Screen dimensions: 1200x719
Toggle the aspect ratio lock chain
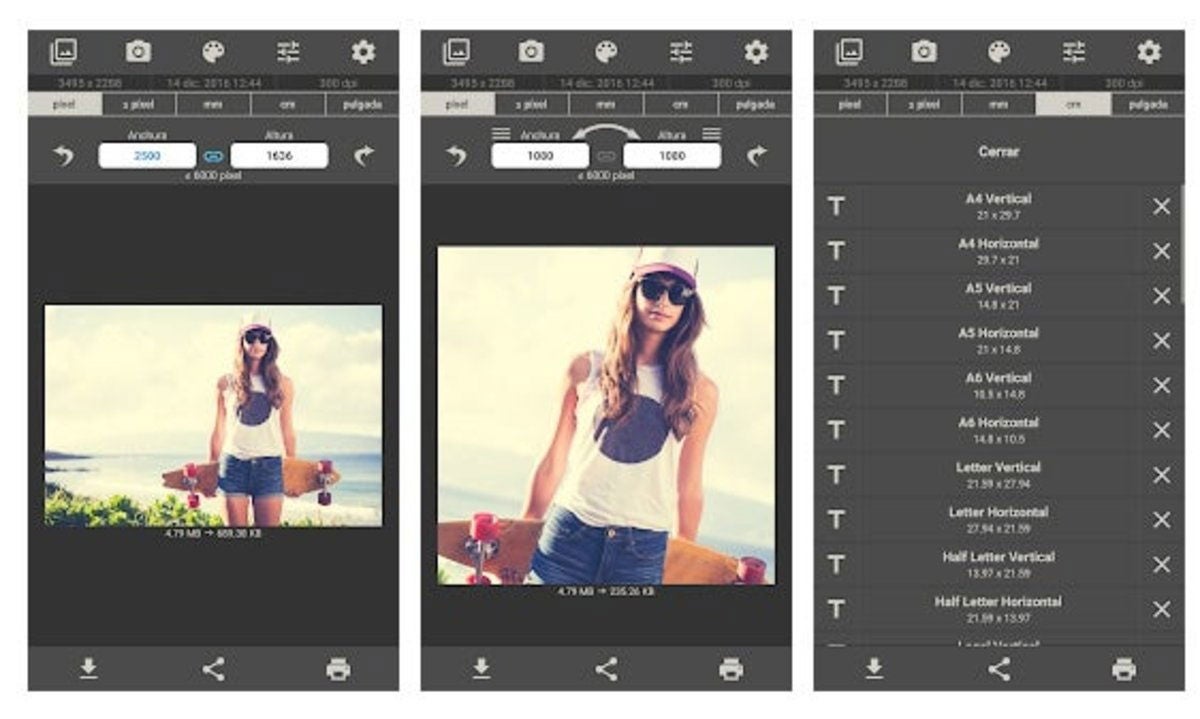pyautogui.click(x=213, y=154)
